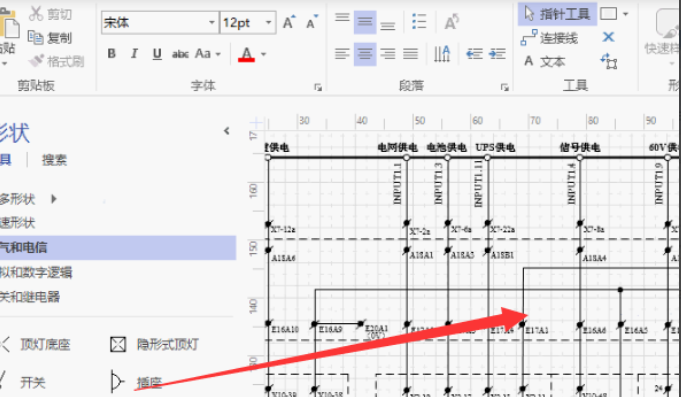Screen dimensions: 681x397
Task: Click the Cut (剪切) button
Action: 50,14
